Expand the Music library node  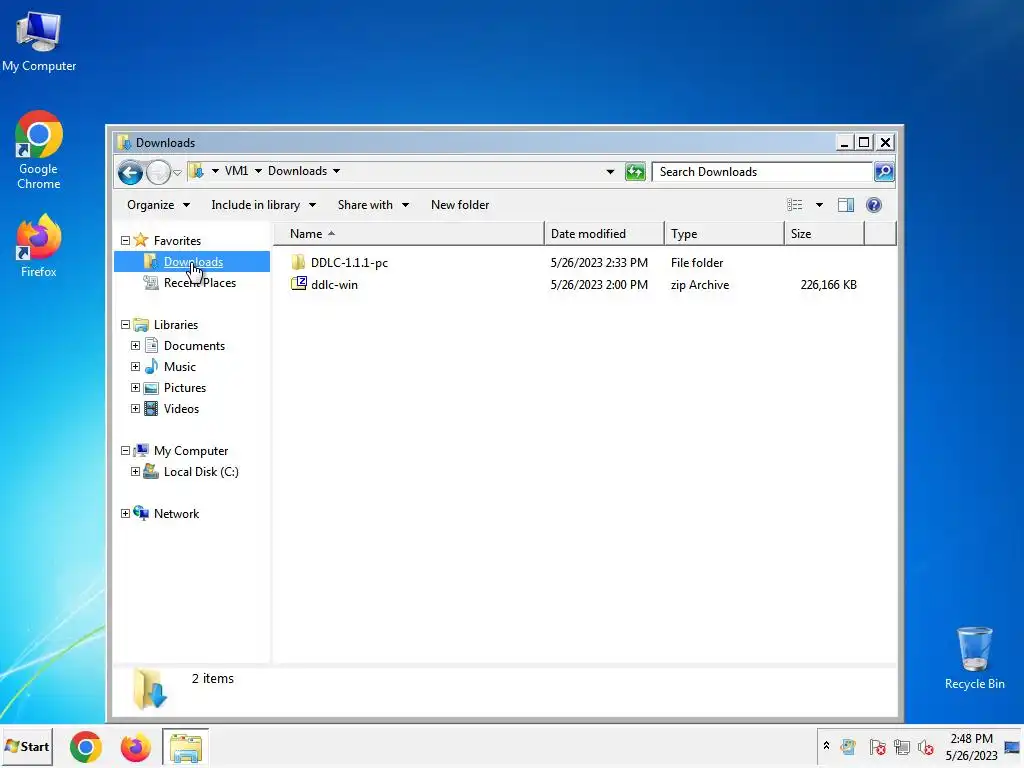pyautogui.click(x=135, y=366)
